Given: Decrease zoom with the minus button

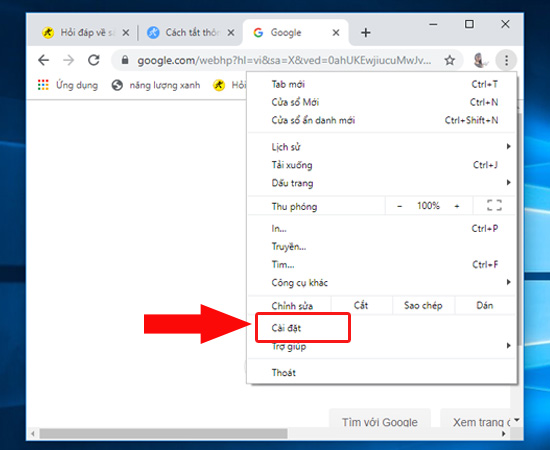Looking at the screenshot, I should pos(399,206).
